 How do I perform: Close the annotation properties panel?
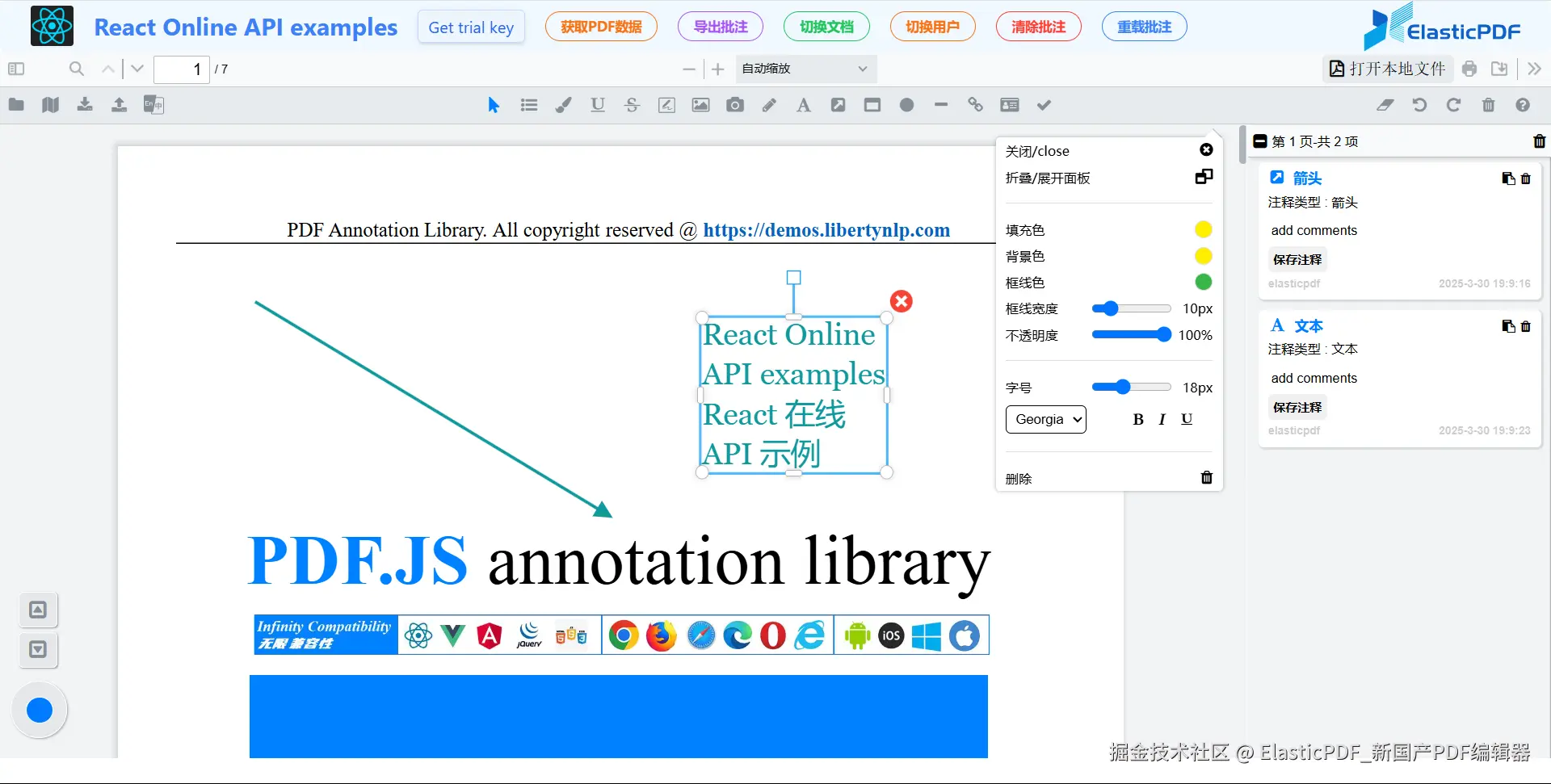pyautogui.click(x=1206, y=150)
